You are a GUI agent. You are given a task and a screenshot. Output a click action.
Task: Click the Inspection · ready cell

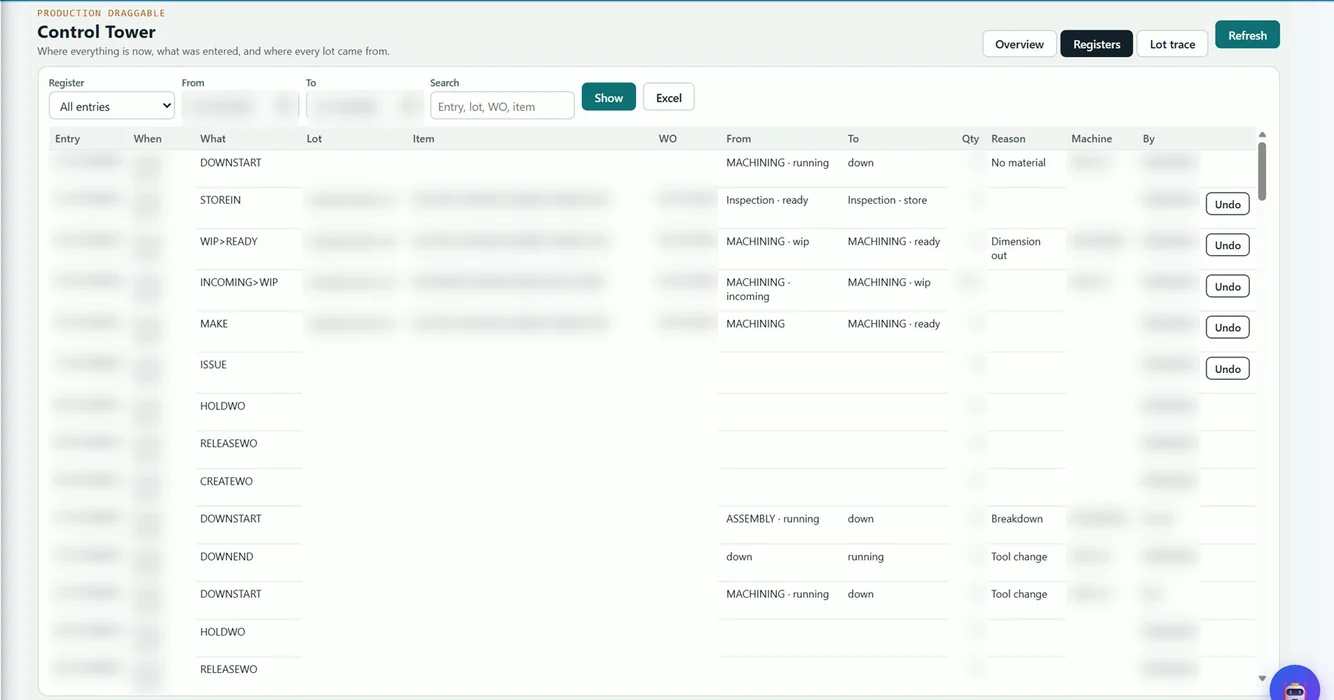point(767,200)
